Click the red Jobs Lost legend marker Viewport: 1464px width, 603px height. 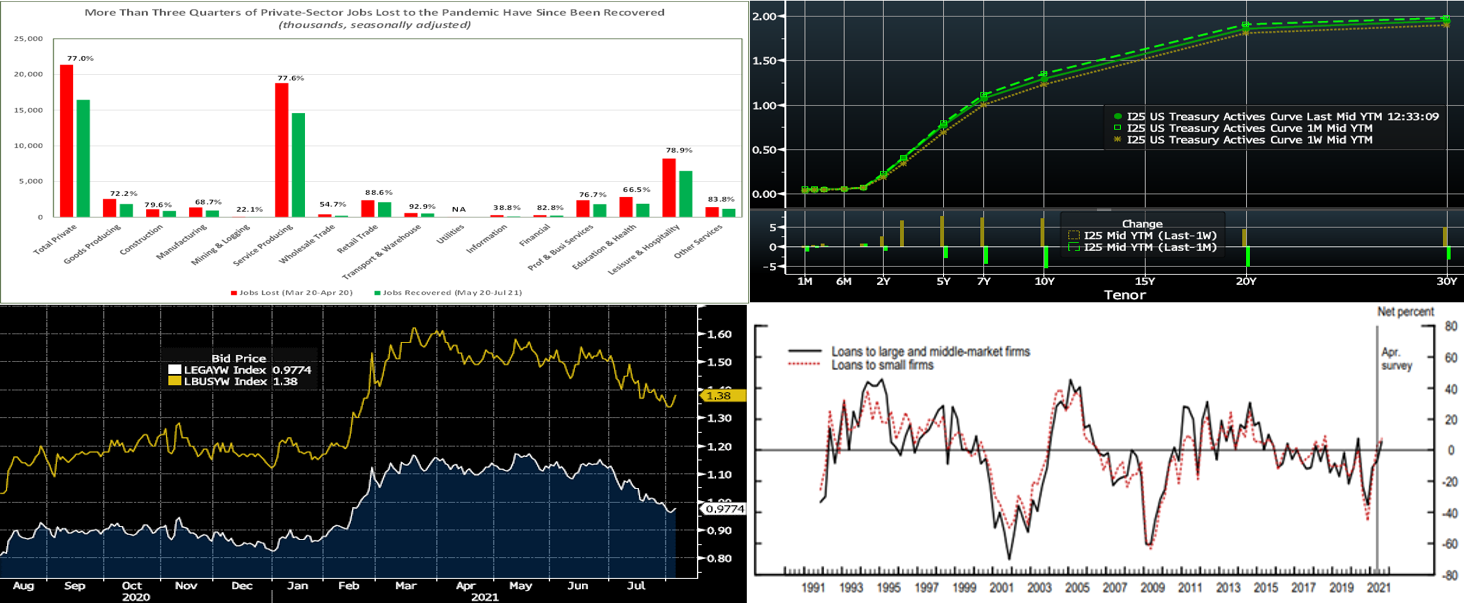coord(234,292)
